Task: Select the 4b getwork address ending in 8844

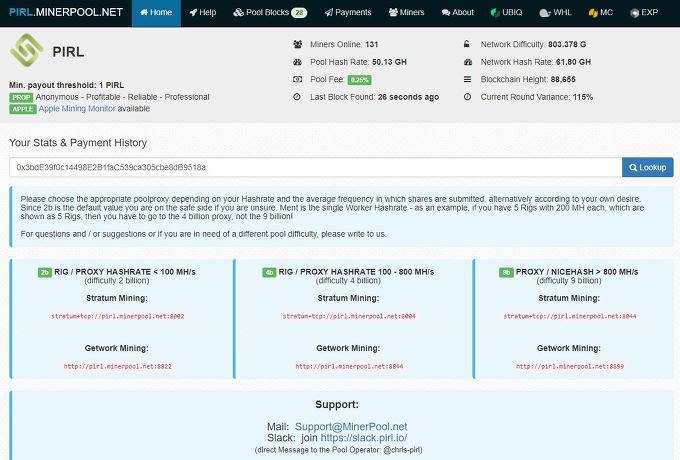Action: (349, 367)
